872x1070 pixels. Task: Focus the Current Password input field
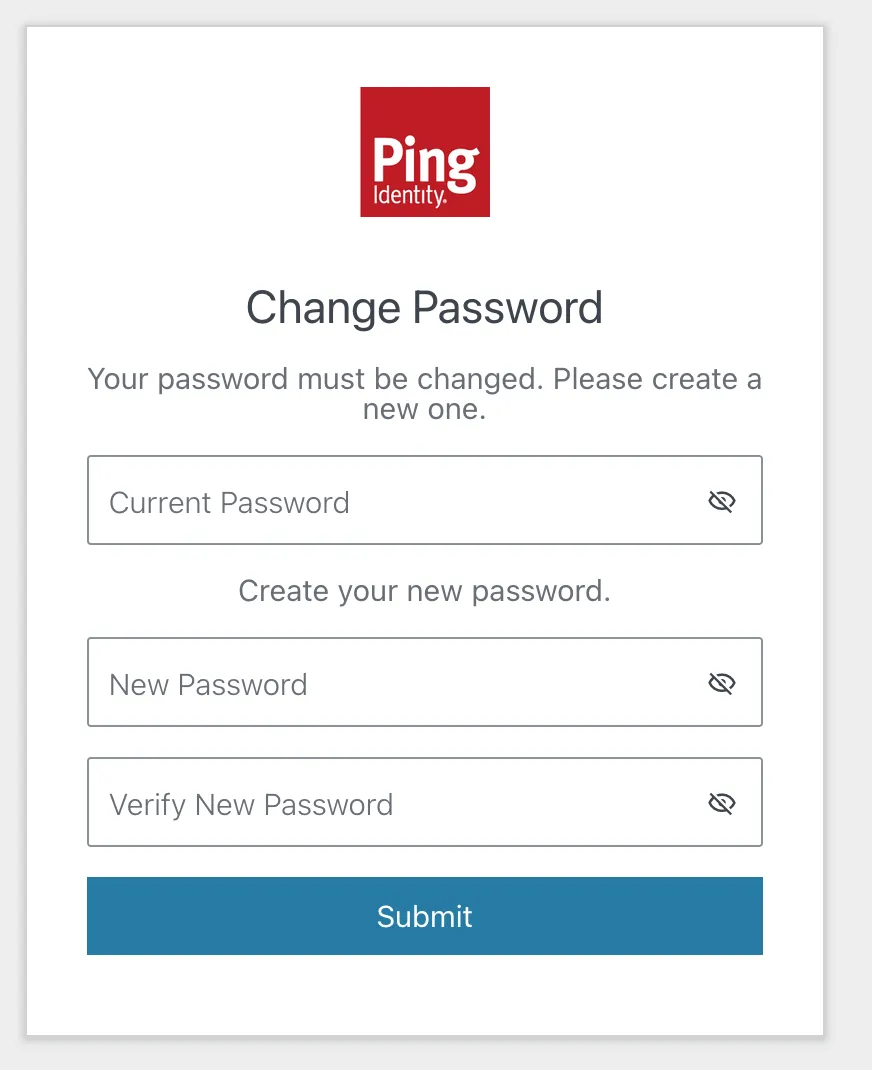[x=400, y=501]
